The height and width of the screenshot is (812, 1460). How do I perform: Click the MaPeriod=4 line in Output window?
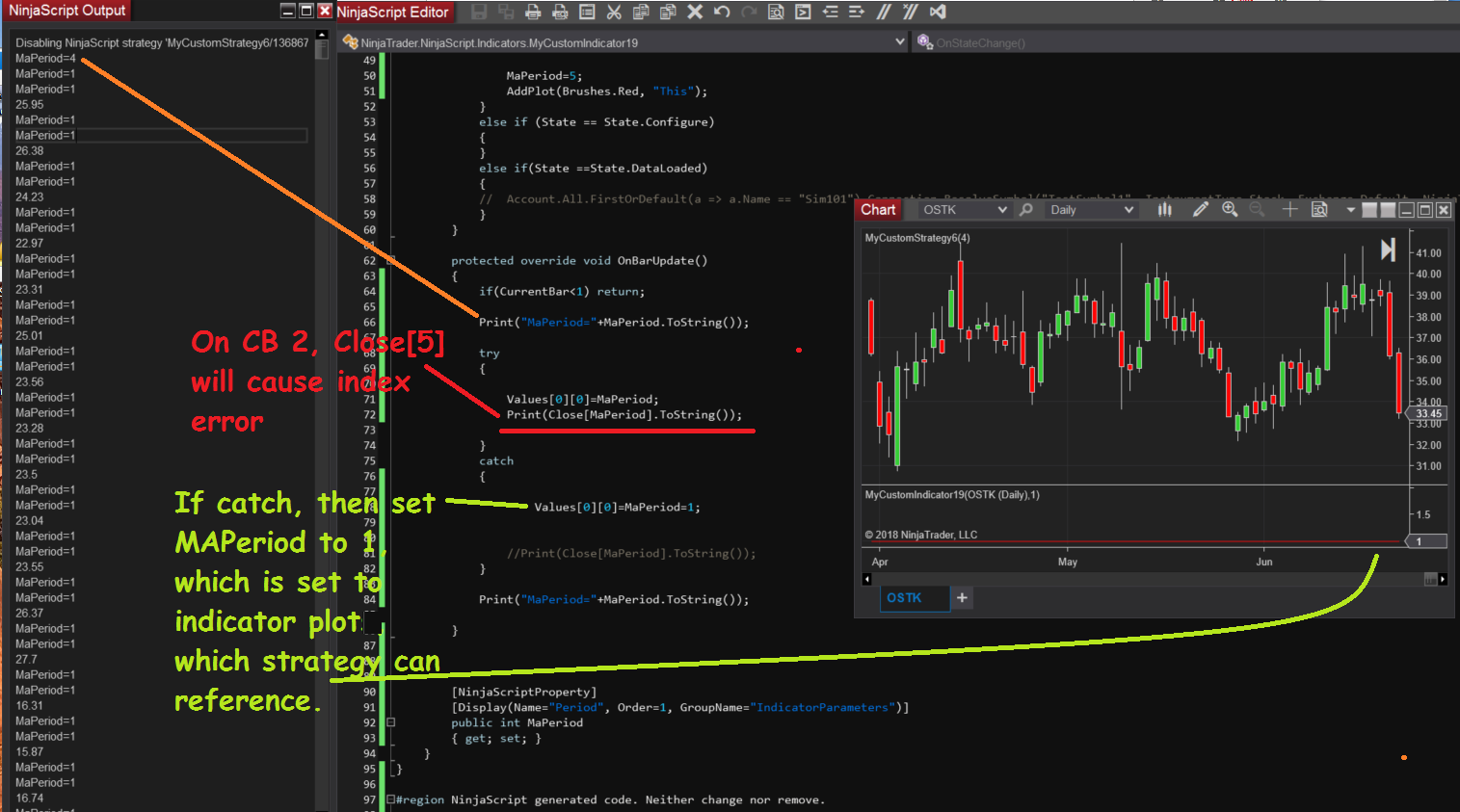45,59
